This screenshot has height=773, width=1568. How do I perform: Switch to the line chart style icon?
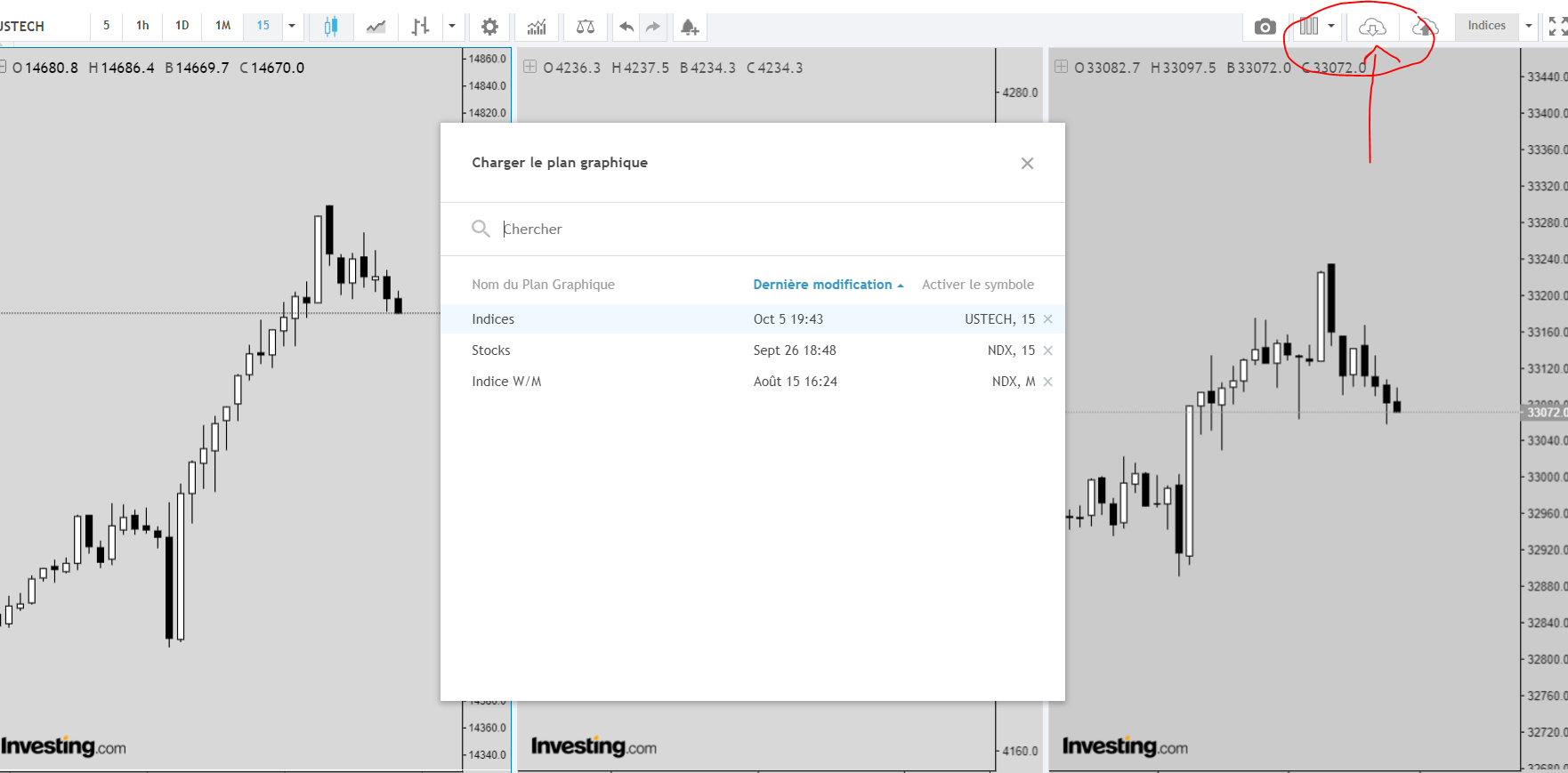376,27
